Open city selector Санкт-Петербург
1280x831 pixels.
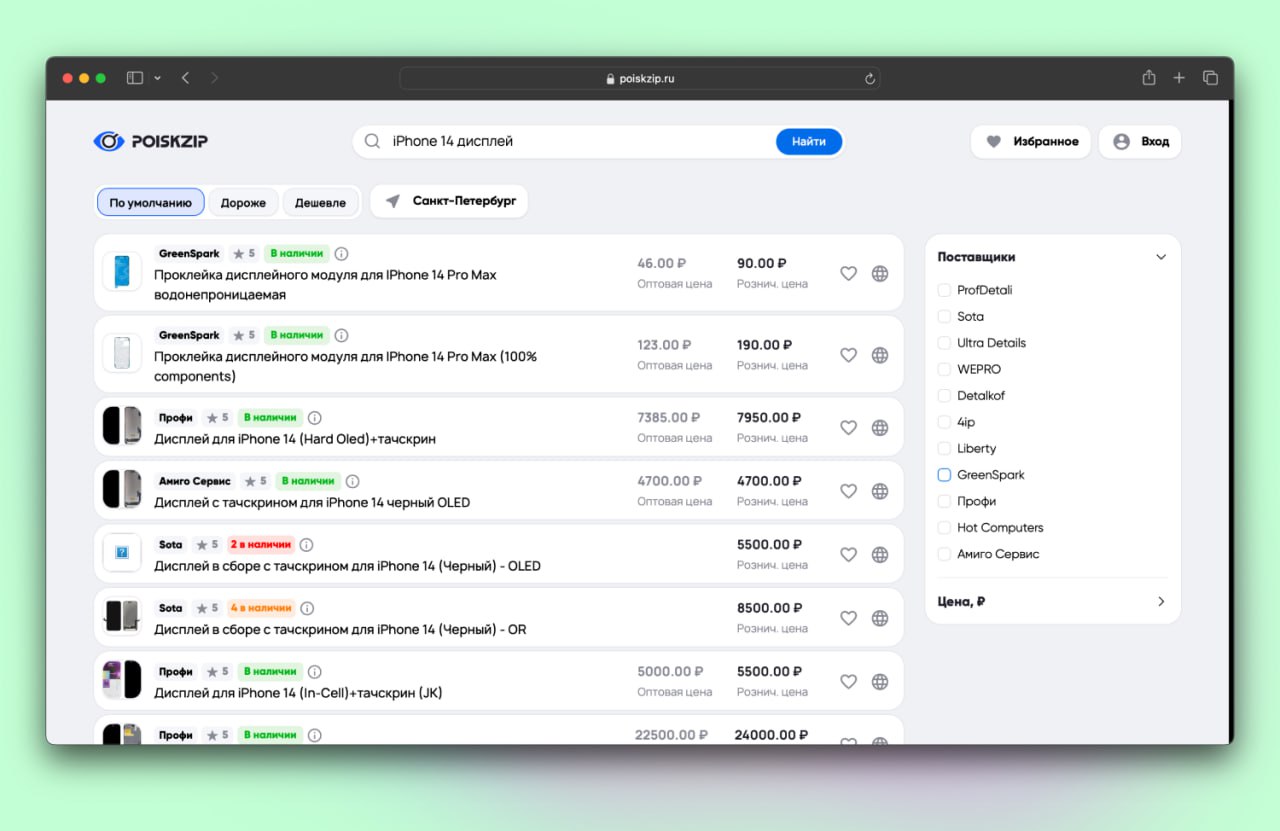[449, 201]
